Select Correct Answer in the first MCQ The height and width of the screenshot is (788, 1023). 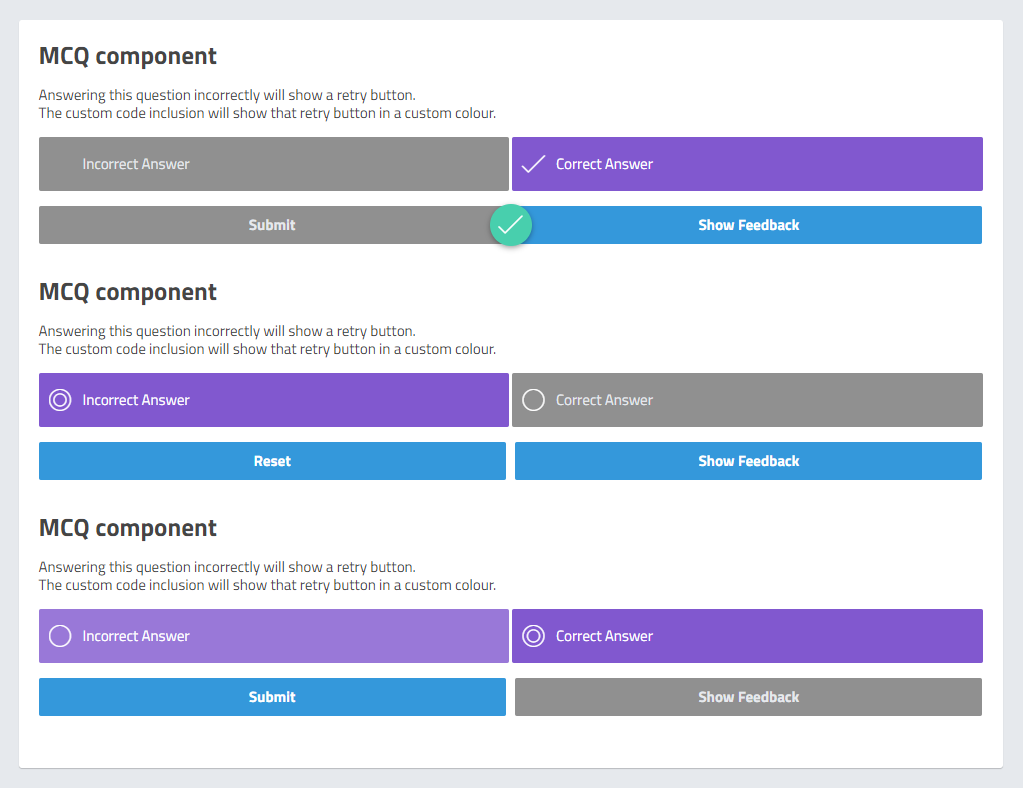click(x=747, y=164)
